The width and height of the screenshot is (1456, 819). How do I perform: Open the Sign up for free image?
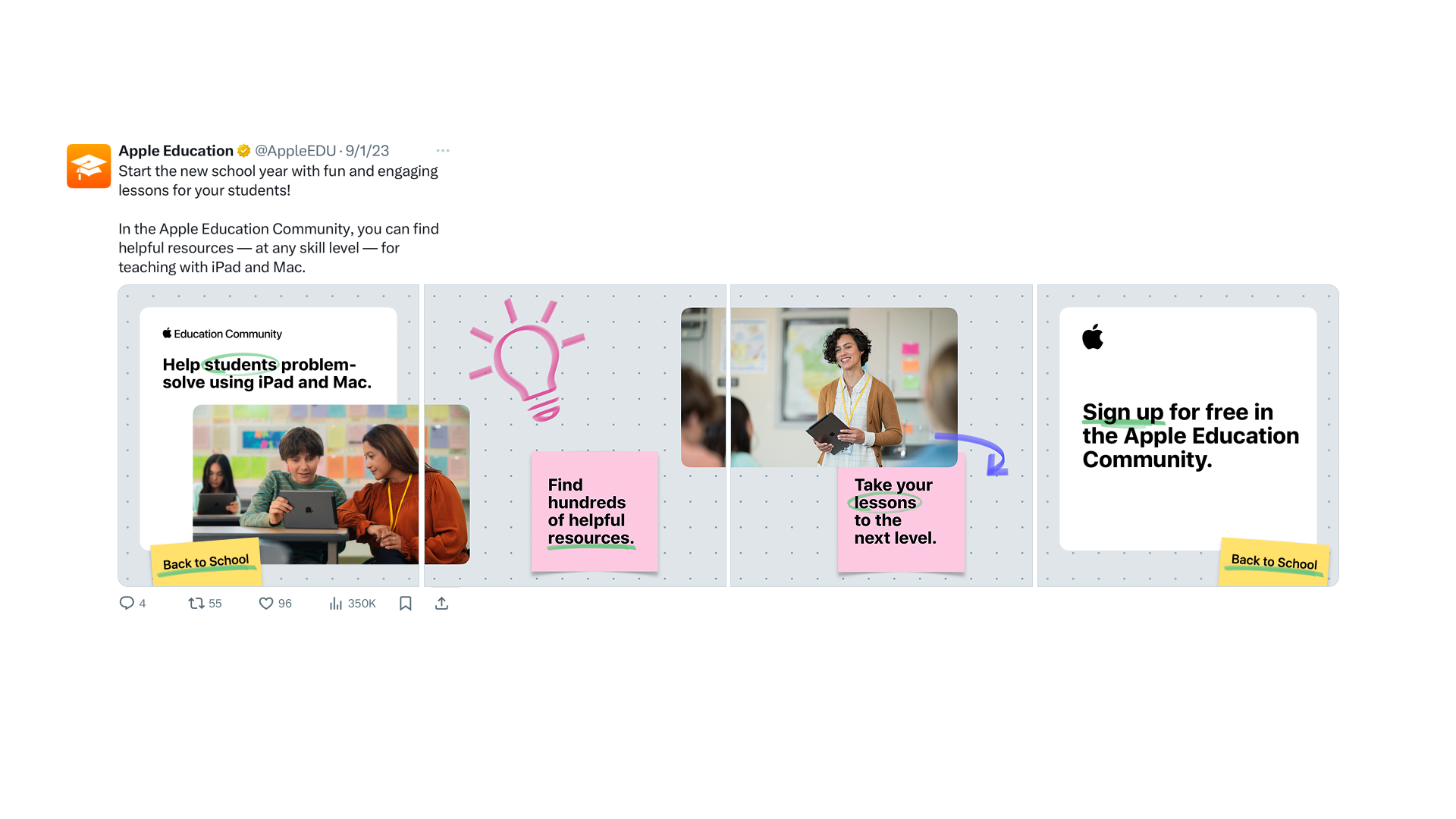1188,435
